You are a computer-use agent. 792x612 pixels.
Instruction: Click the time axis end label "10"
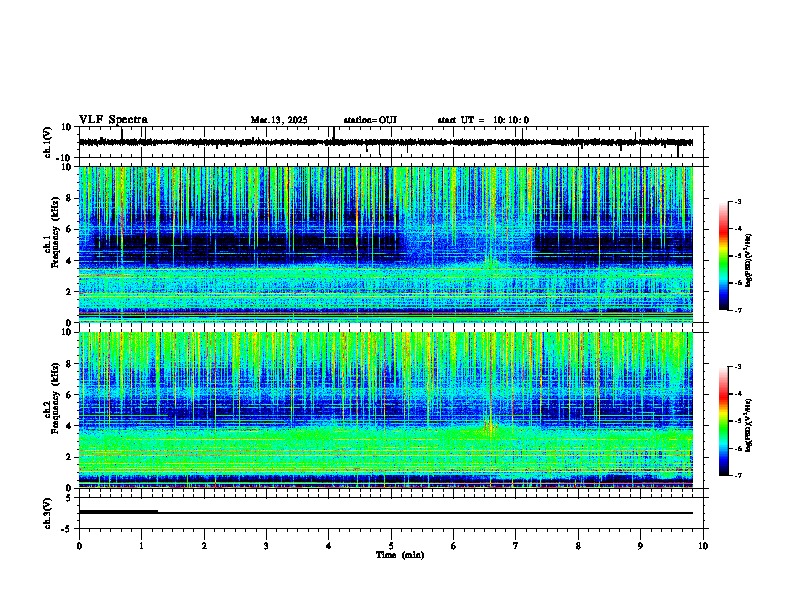[703, 546]
